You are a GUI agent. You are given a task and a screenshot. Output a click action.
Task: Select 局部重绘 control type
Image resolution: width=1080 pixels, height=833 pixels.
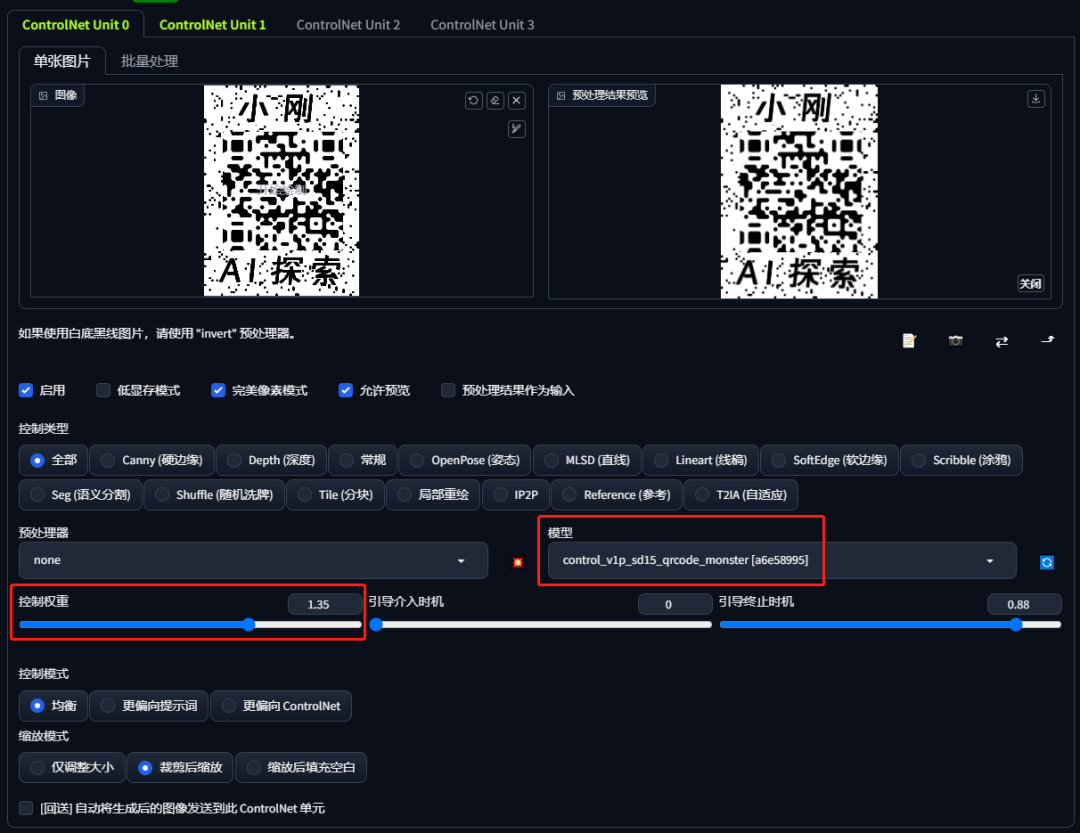click(x=433, y=495)
